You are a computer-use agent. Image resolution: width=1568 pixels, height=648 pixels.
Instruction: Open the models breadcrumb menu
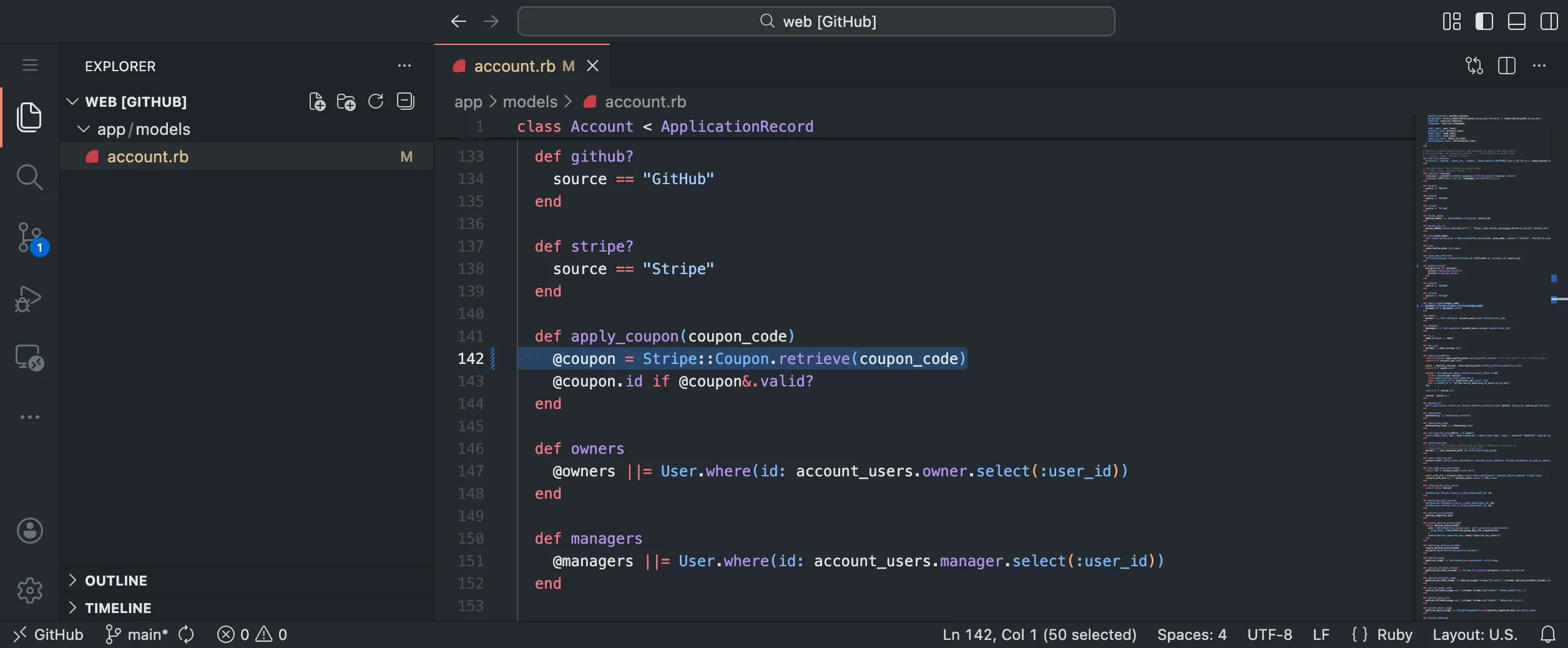[530, 102]
